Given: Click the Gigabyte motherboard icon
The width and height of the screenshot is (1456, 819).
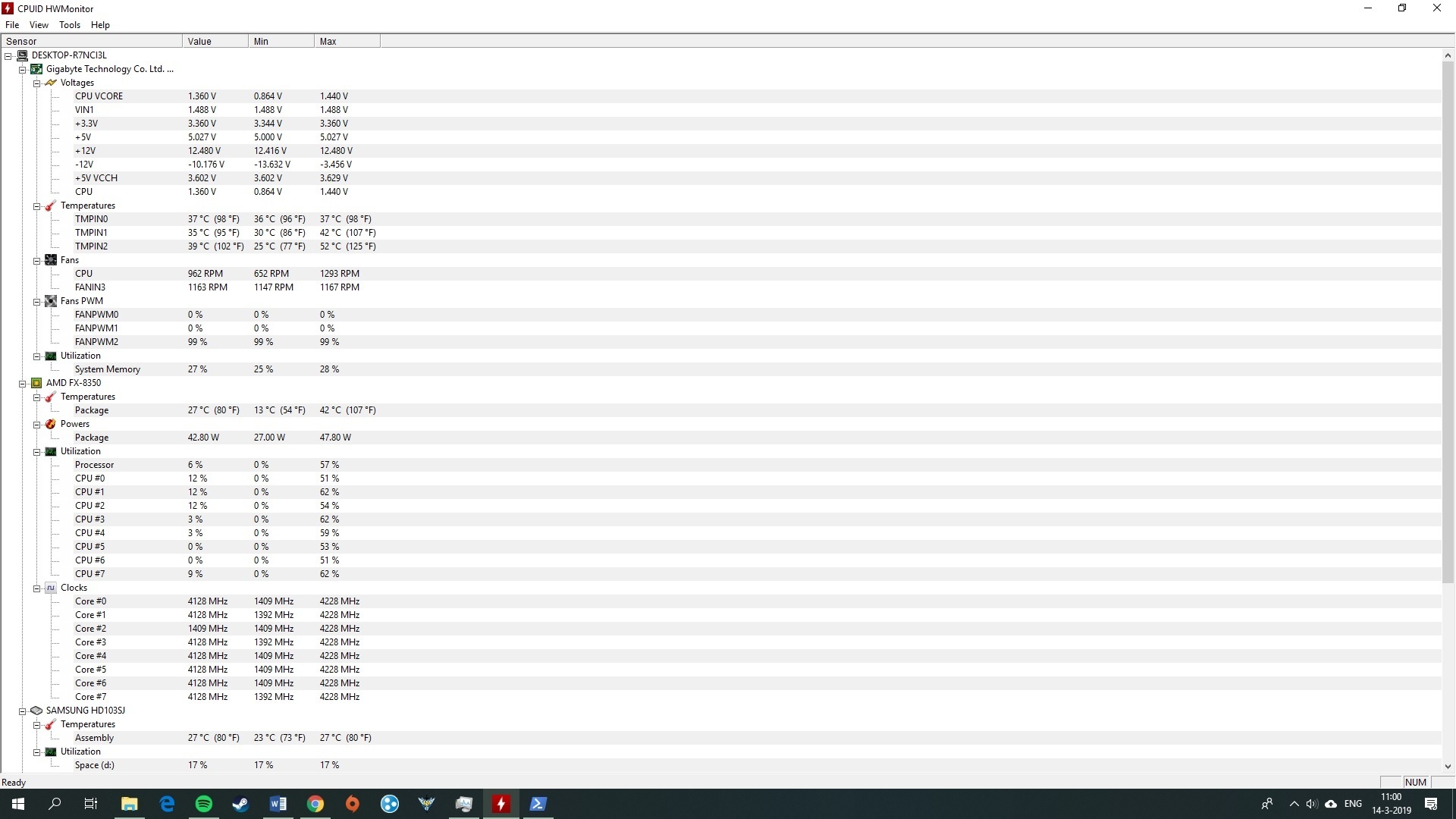Looking at the screenshot, I should [x=36, y=69].
